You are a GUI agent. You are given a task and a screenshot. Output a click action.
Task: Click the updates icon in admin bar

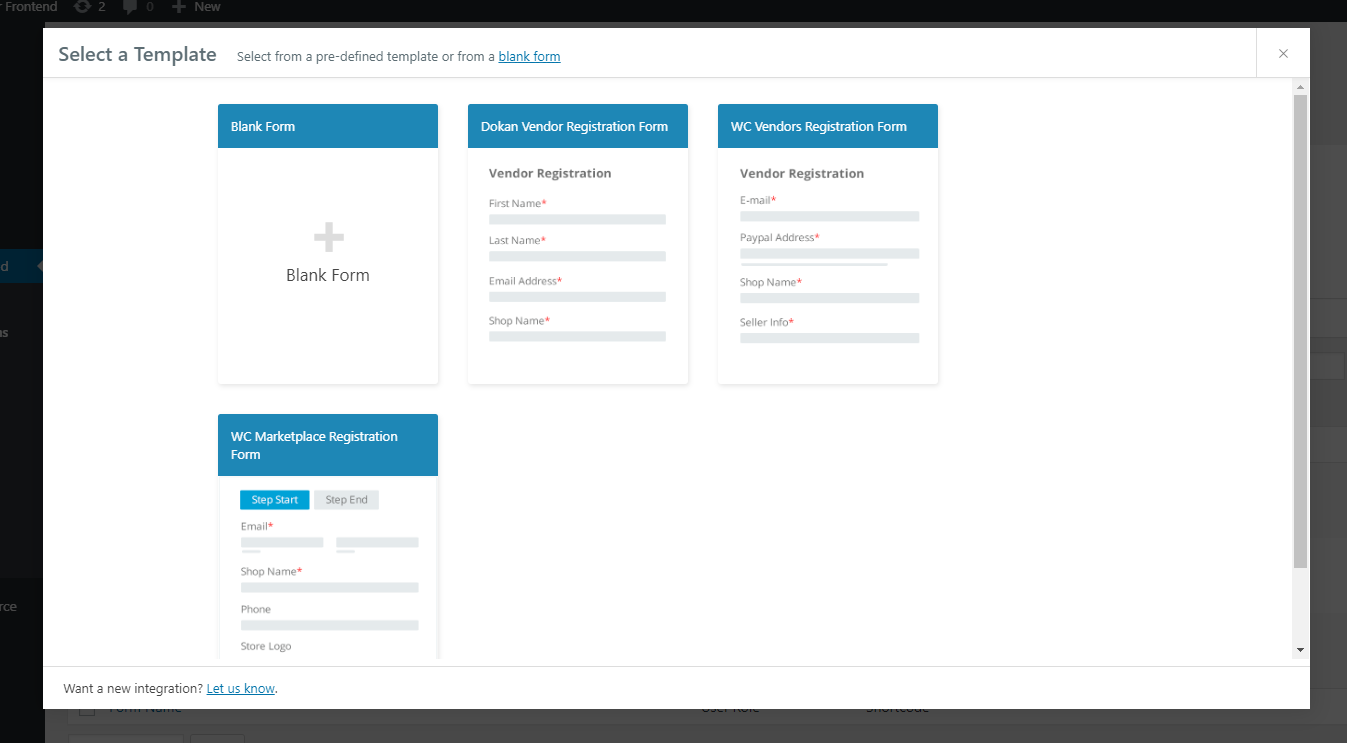[82, 7]
